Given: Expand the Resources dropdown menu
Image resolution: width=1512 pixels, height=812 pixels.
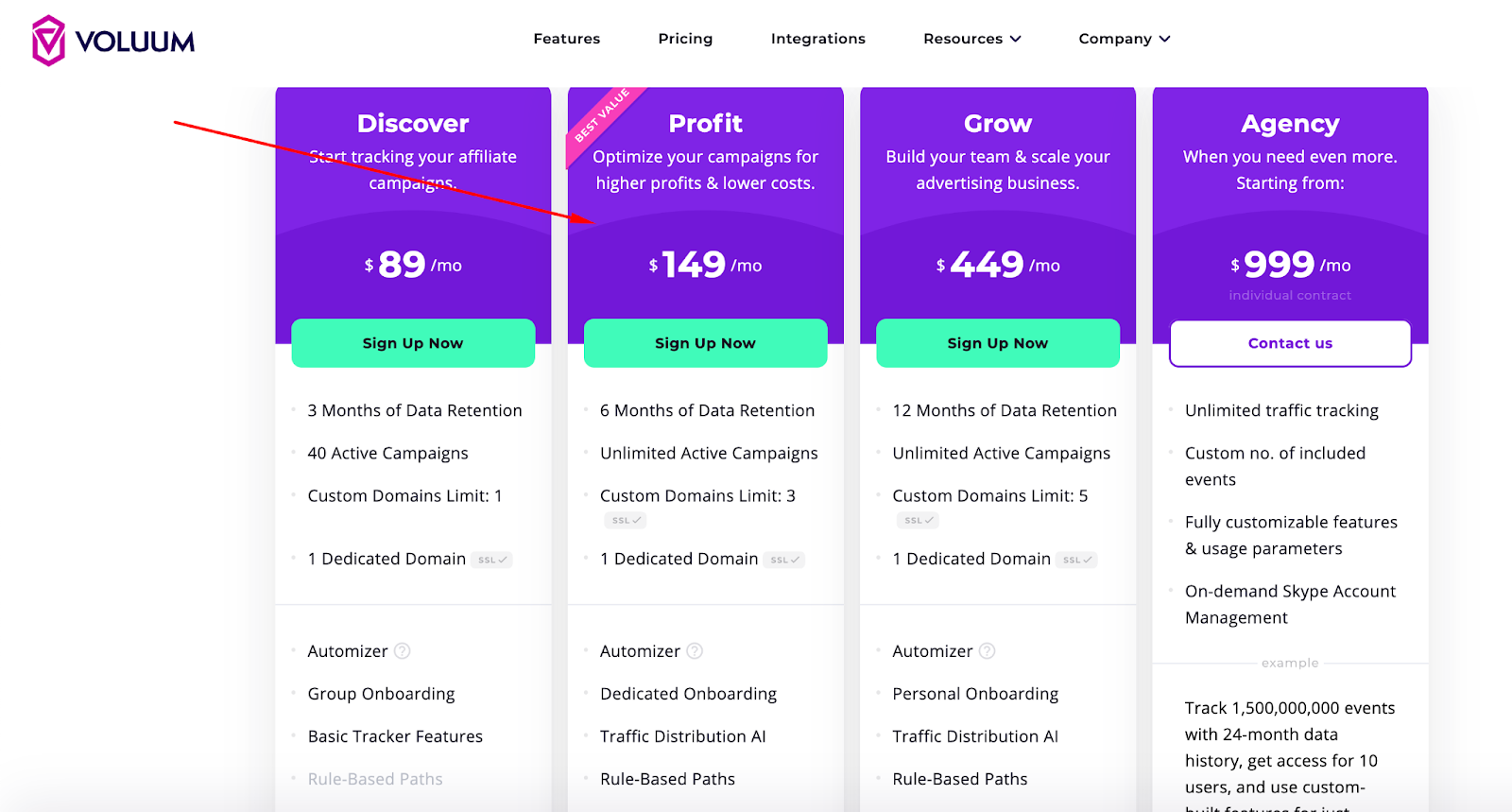Looking at the screenshot, I should [972, 39].
